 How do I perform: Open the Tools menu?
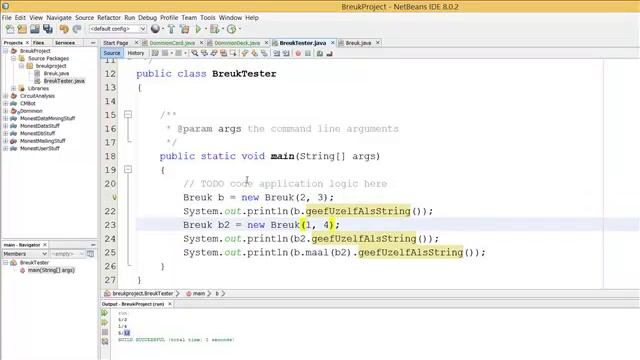207,18
